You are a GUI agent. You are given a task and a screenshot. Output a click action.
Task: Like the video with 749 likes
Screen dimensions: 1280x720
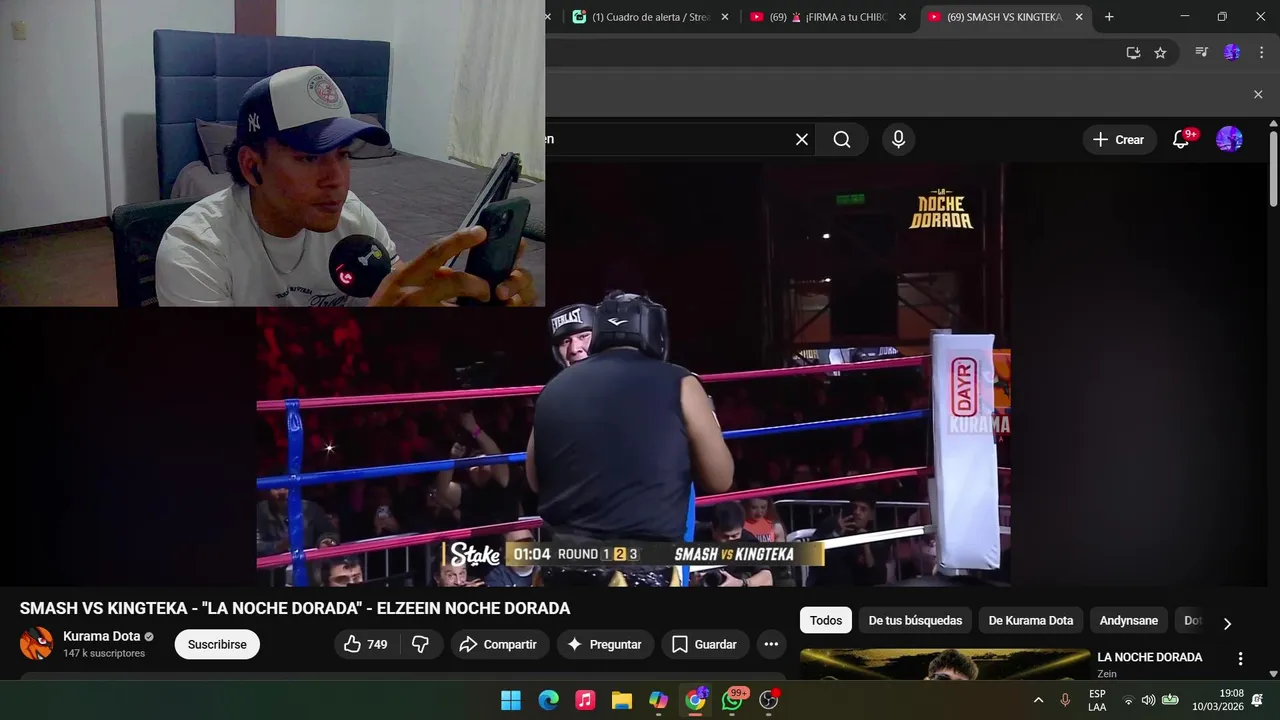click(366, 645)
